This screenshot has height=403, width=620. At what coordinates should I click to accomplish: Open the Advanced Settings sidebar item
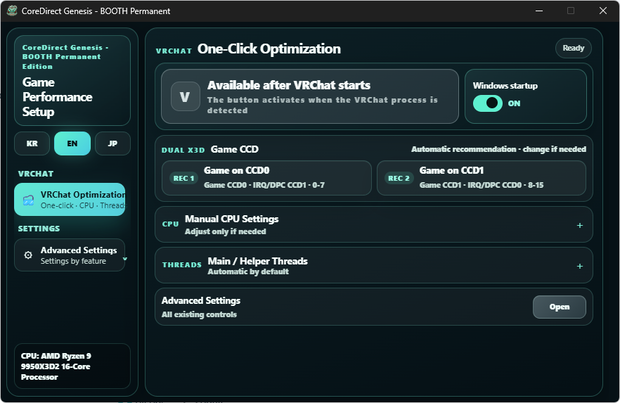tap(70, 255)
